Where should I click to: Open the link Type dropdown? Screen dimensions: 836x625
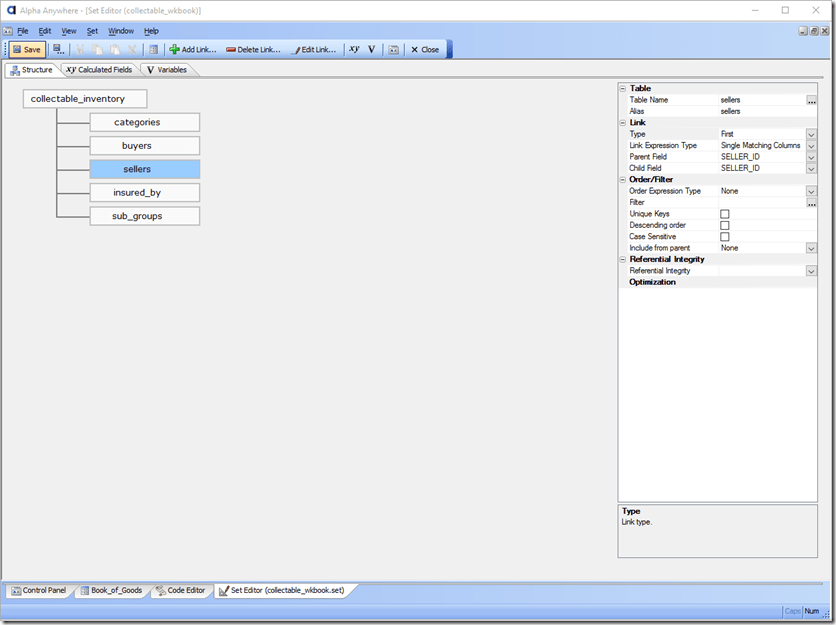(x=811, y=134)
